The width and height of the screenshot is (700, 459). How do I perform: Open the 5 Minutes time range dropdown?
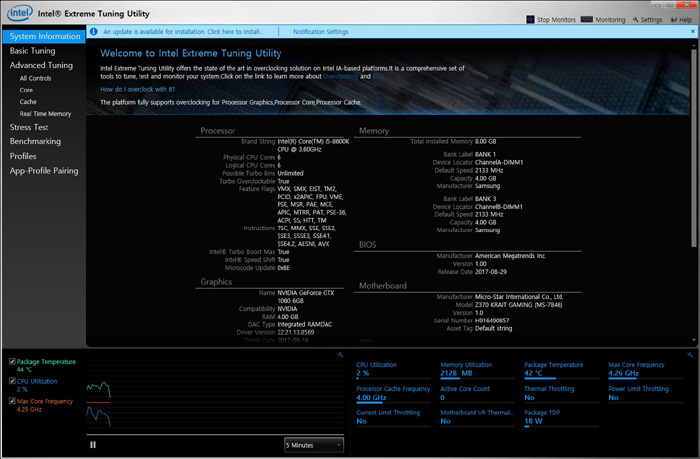[x=314, y=445]
